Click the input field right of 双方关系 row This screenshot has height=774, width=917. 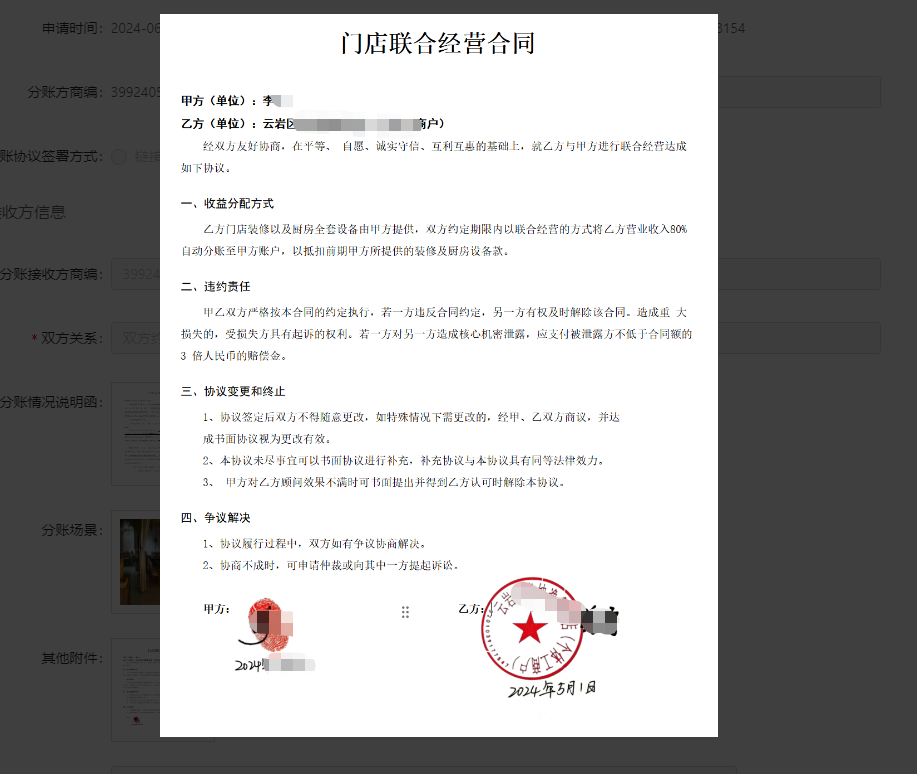pos(800,338)
